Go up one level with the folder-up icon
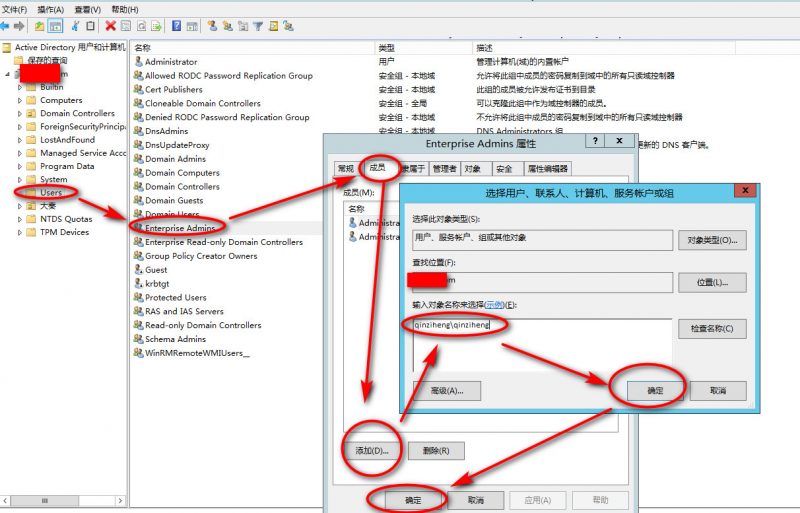Image resolution: width=800 pixels, height=513 pixels. pyautogui.click(x=39, y=26)
